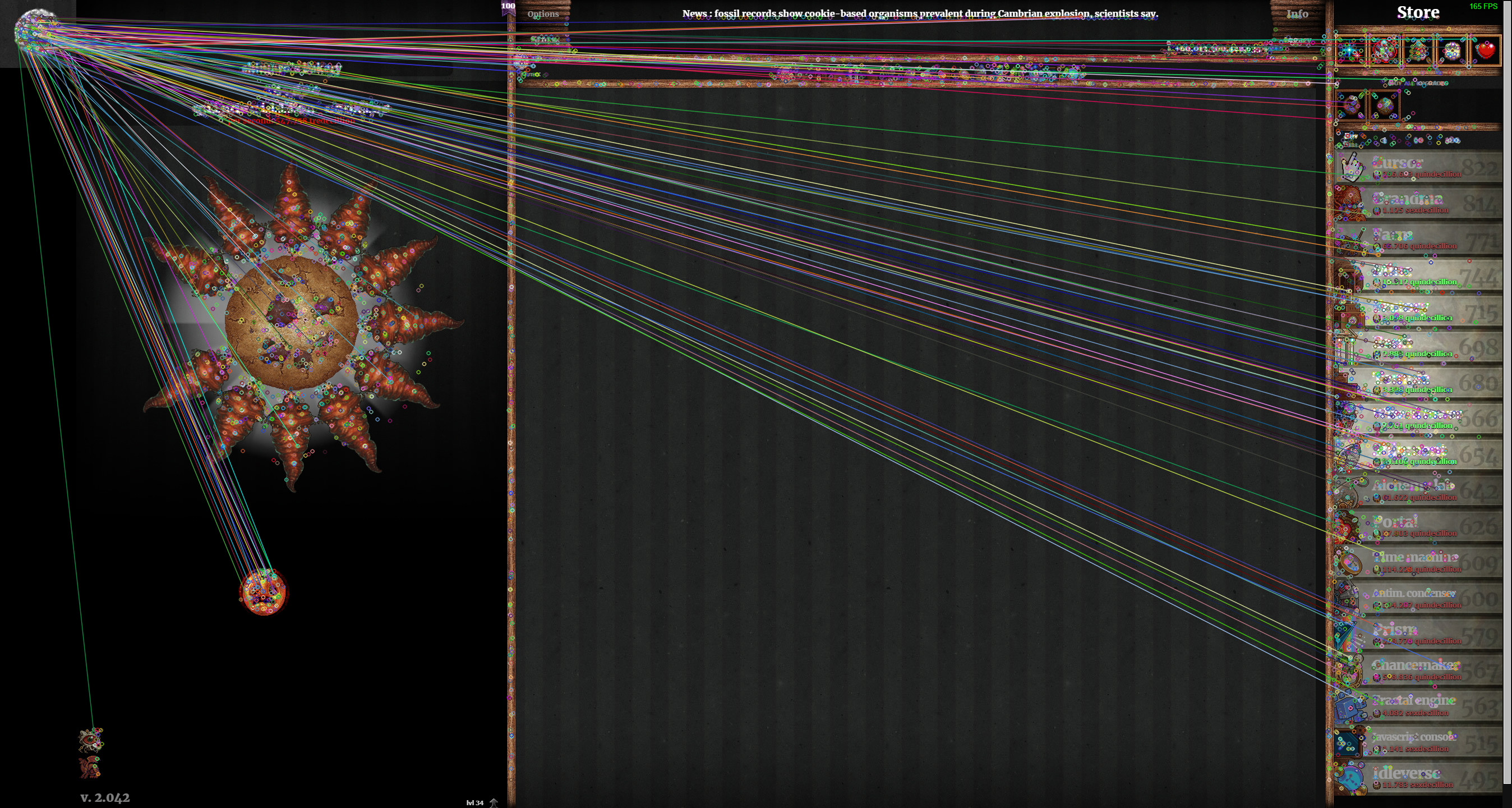Click Buy all upgrades
Viewport: 1512px width, 808px height.
[1418, 83]
